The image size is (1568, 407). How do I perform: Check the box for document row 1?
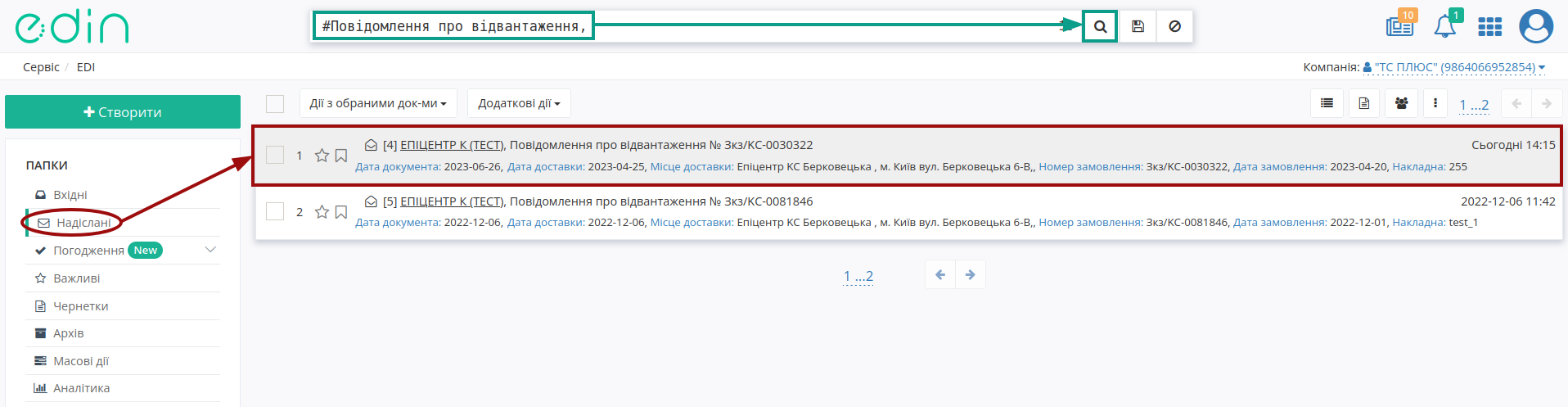[x=275, y=155]
